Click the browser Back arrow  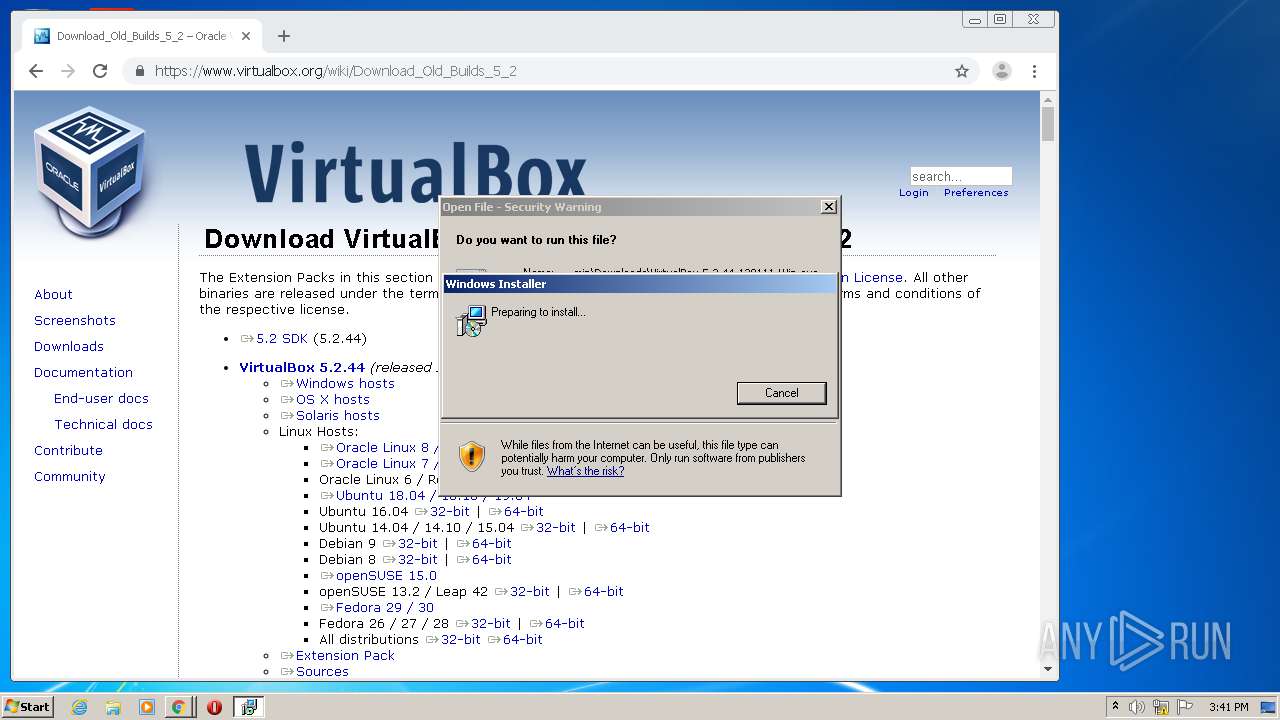[x=36, y=71]
